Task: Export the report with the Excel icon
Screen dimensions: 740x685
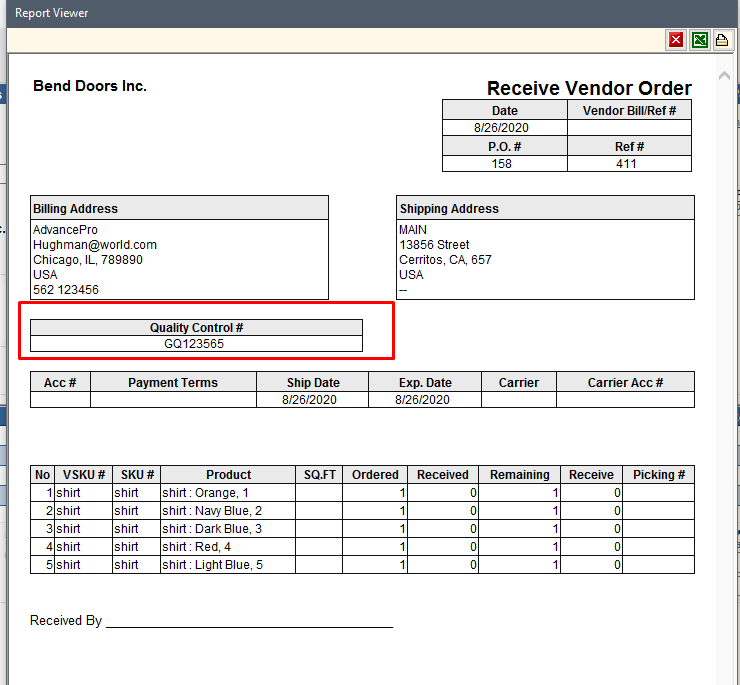Action: click(x=700, y=40)
